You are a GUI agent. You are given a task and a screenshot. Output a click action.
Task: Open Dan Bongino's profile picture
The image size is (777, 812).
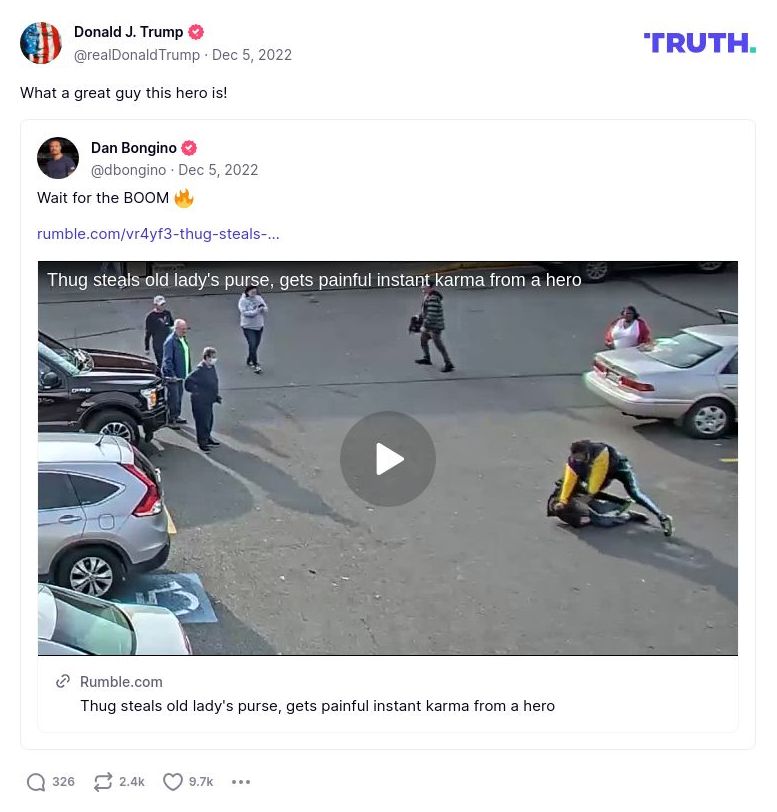(58, 158)
